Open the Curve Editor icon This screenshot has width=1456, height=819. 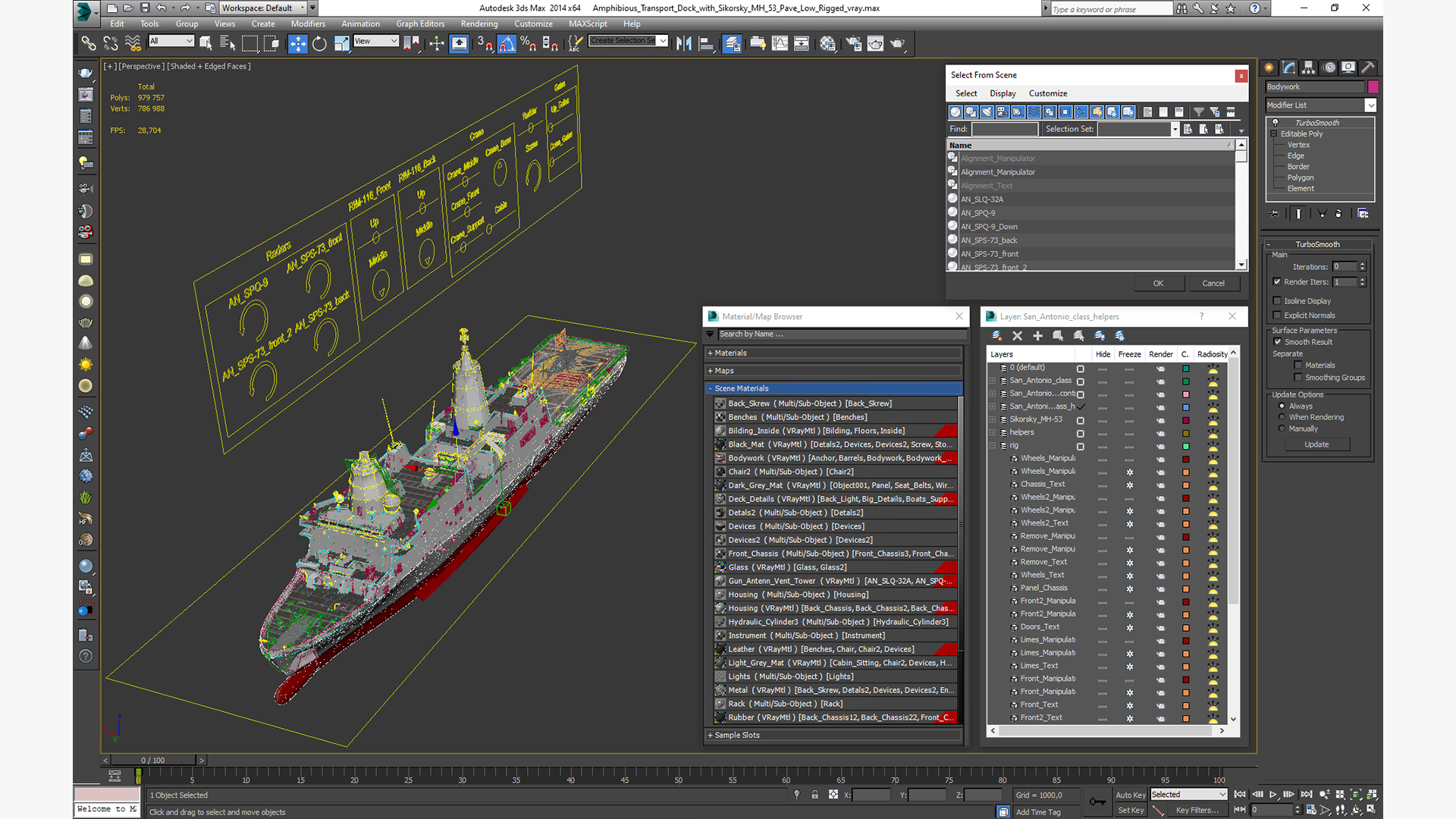780,44
